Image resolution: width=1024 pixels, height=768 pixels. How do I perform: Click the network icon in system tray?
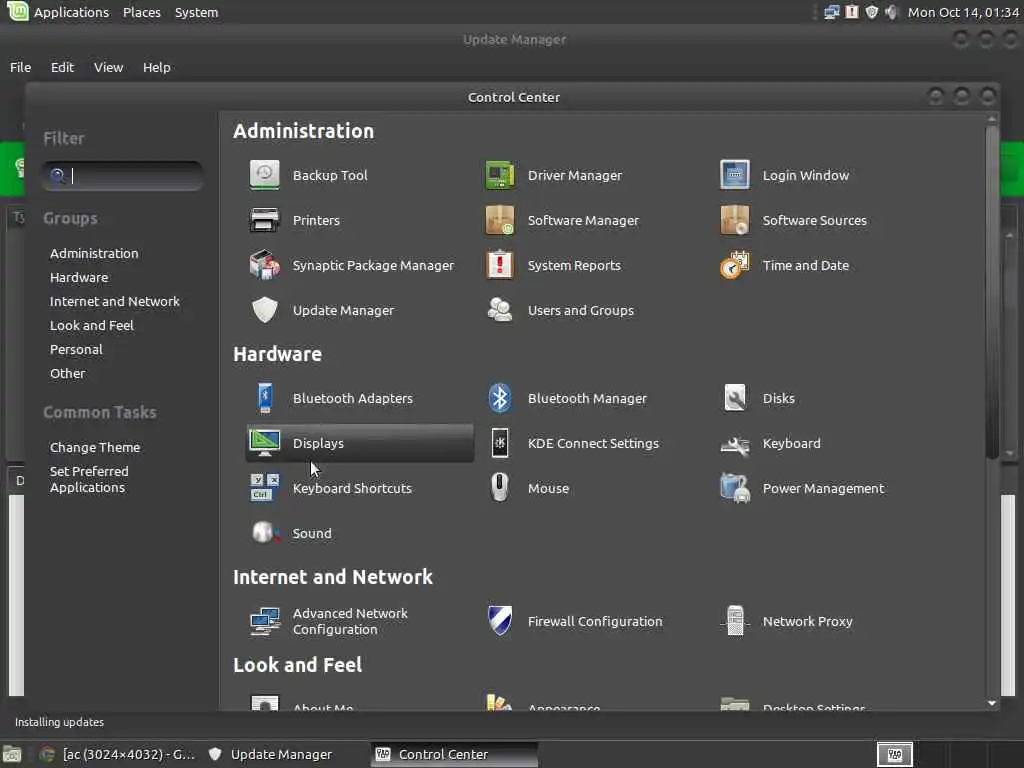831,12
